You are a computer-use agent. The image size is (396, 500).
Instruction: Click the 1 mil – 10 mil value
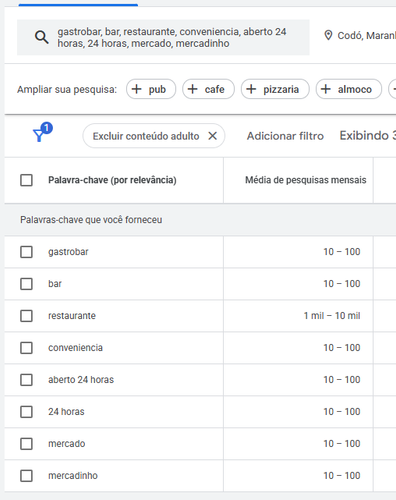tap(332, 316)
